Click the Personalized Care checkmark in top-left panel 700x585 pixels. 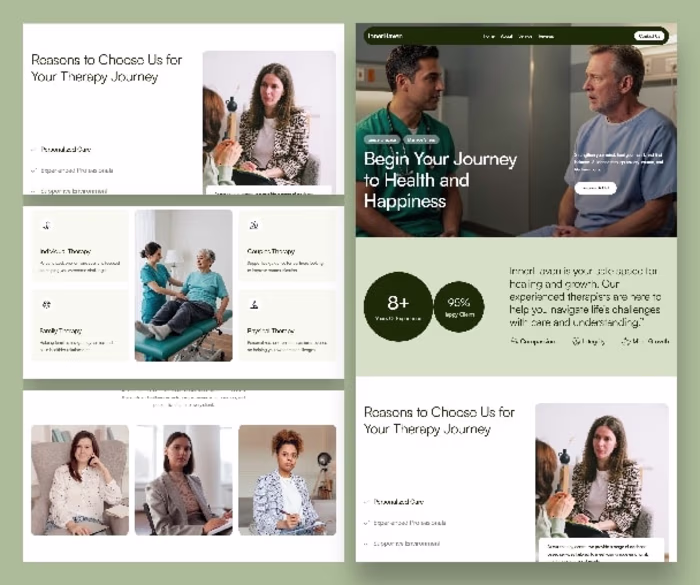click(33, 150)
